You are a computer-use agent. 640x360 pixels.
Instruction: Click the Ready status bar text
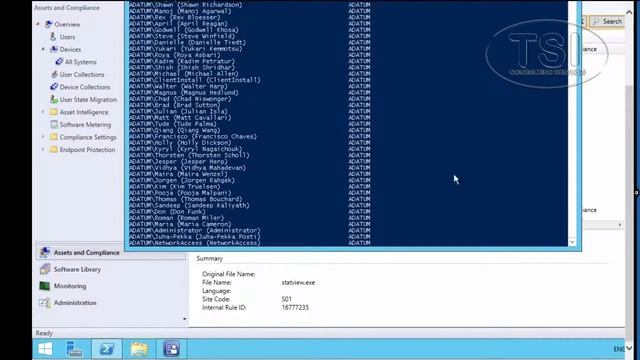click(44, 333)
